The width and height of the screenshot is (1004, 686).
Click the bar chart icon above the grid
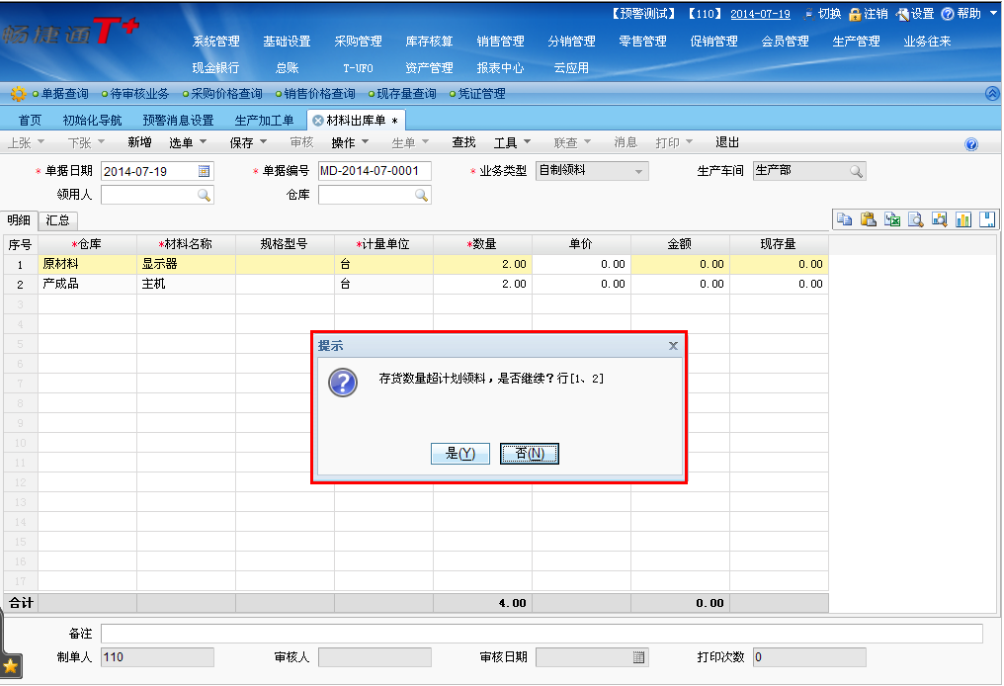click(963, 220)
